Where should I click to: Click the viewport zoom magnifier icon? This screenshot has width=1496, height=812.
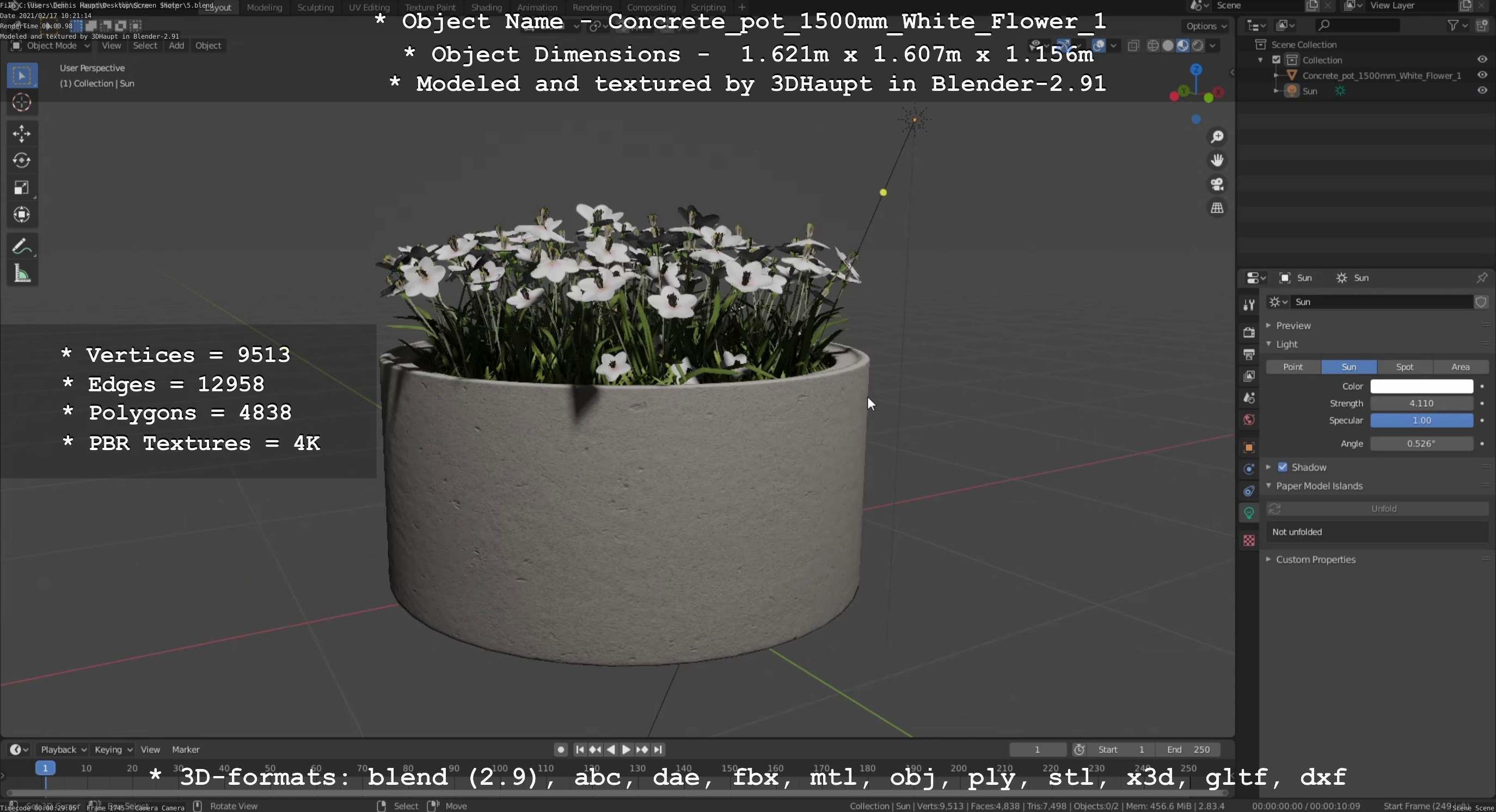pos(1217,137)
